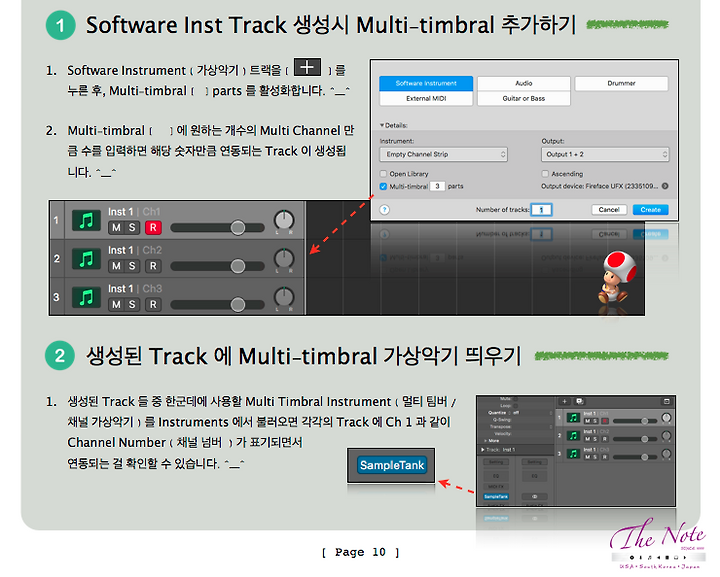Click Ch3 volume slider in large track list

click(x=218, y=305)
